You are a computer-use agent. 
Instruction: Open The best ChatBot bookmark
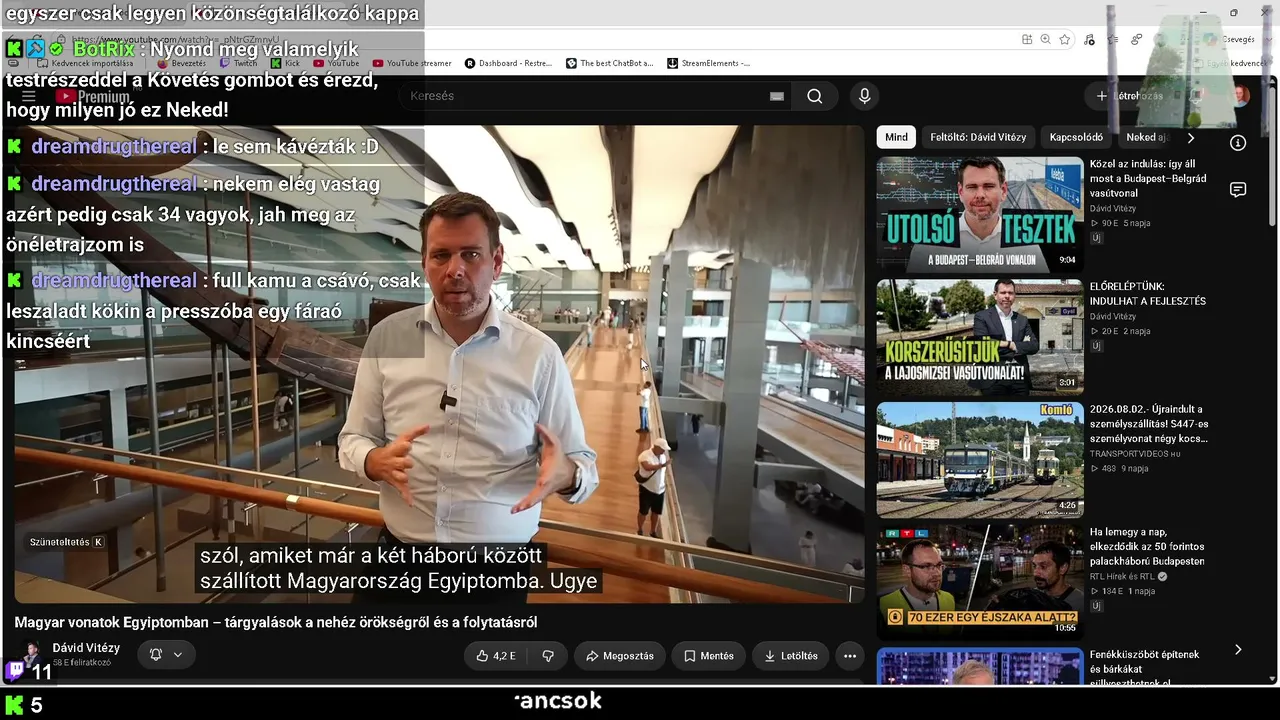(x=609, y=63)
